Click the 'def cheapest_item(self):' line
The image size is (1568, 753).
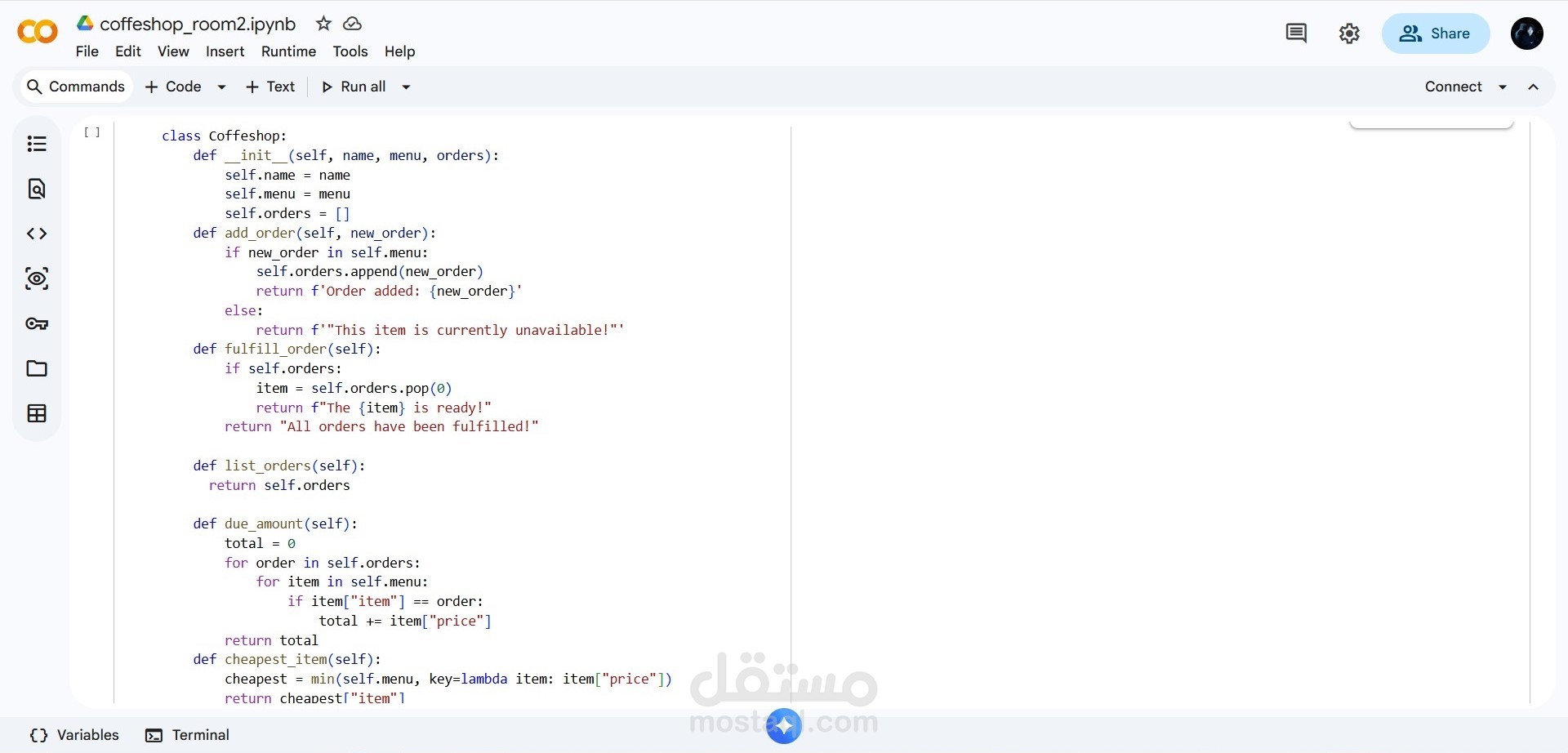pyautogui.click(x=287, y=659)
